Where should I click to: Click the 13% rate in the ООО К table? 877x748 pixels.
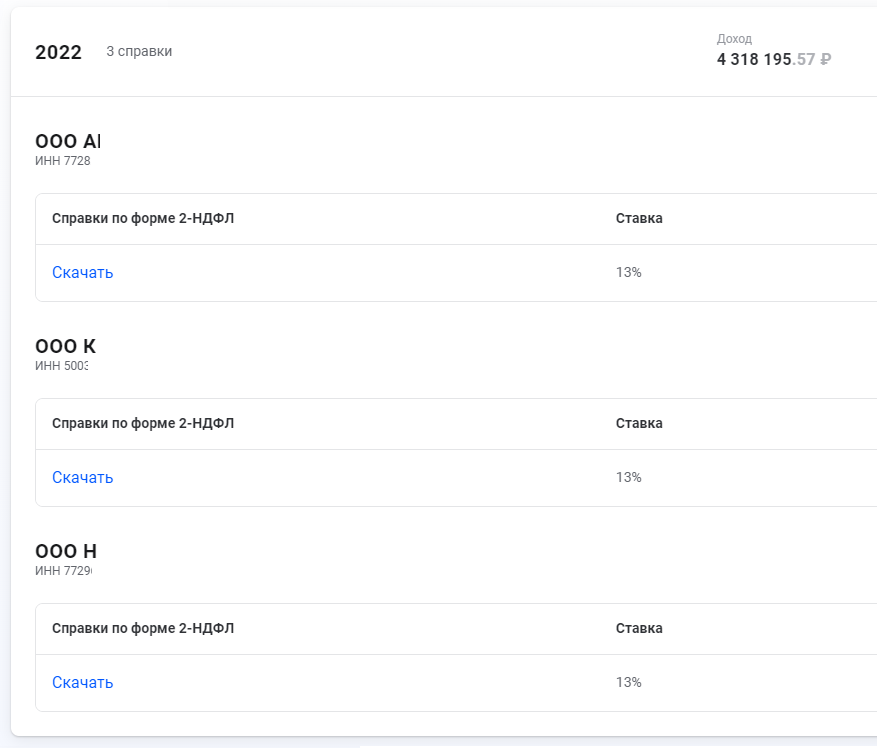[x=628, y=478]
